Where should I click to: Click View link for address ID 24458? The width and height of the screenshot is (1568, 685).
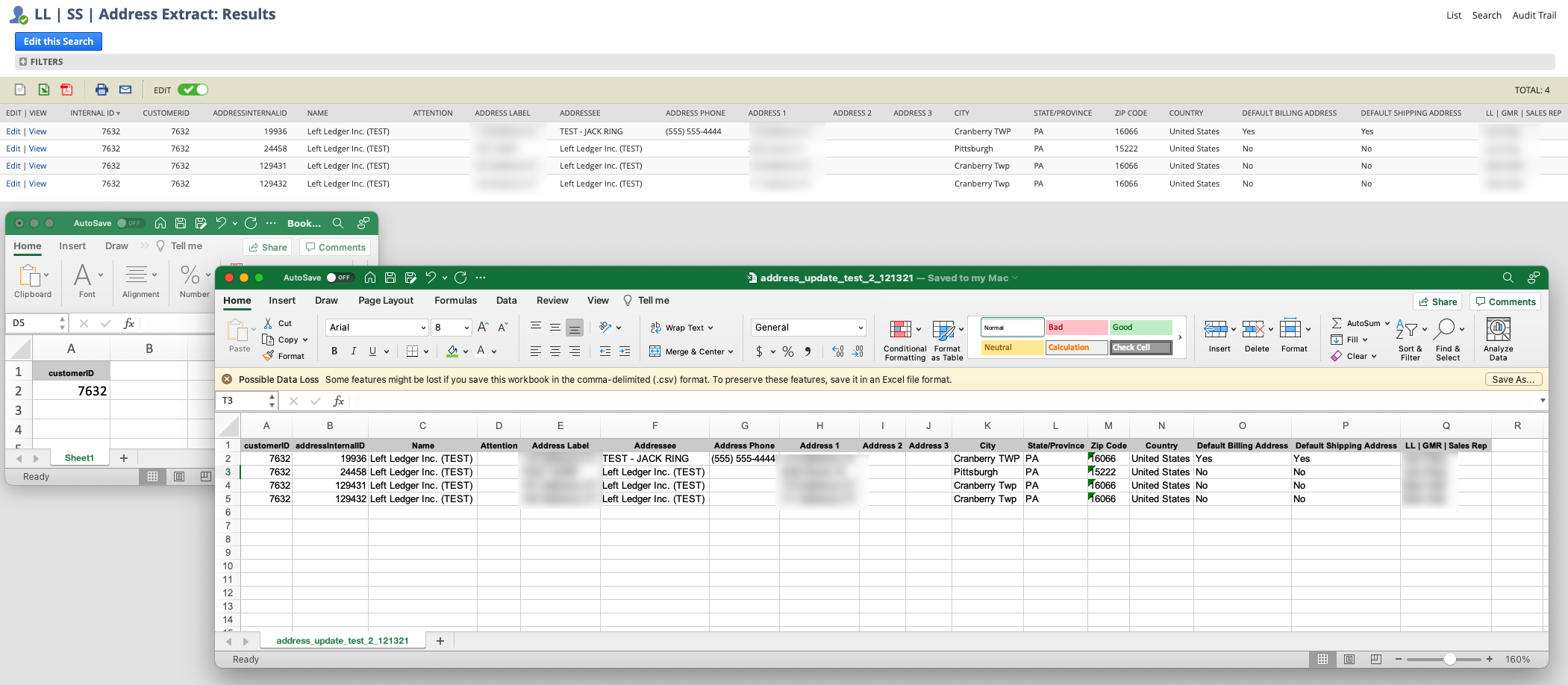(37, 148)
